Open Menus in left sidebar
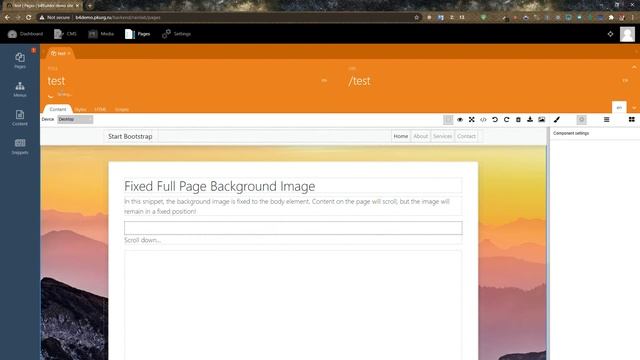 click(x=20, y=89)
